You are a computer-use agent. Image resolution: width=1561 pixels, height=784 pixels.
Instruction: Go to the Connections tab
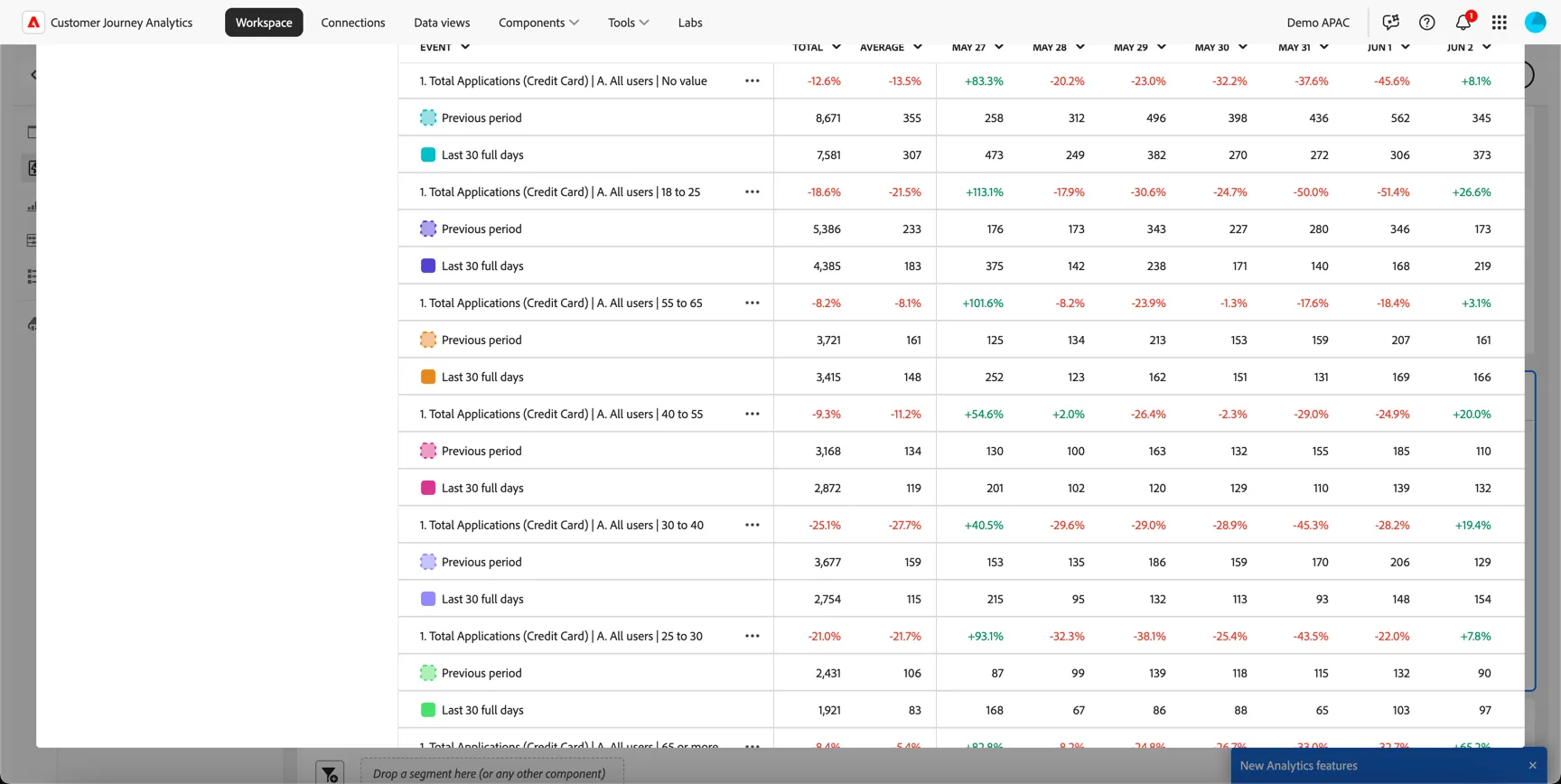353,23
